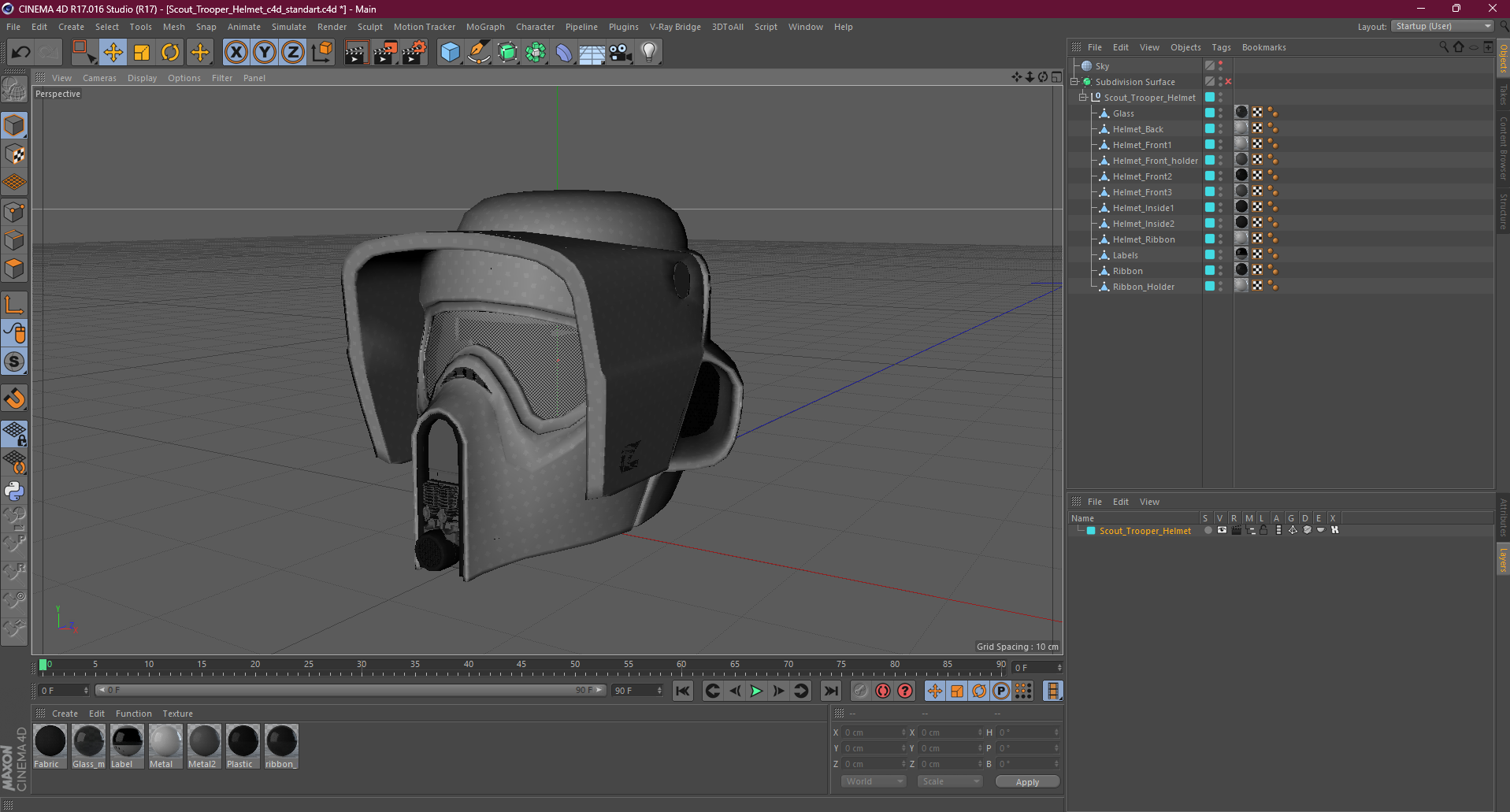Toggle visibility dots of Helmet_Back object
The width and height of the screenshot is (1510, 812).
[x=1221, y=128]
